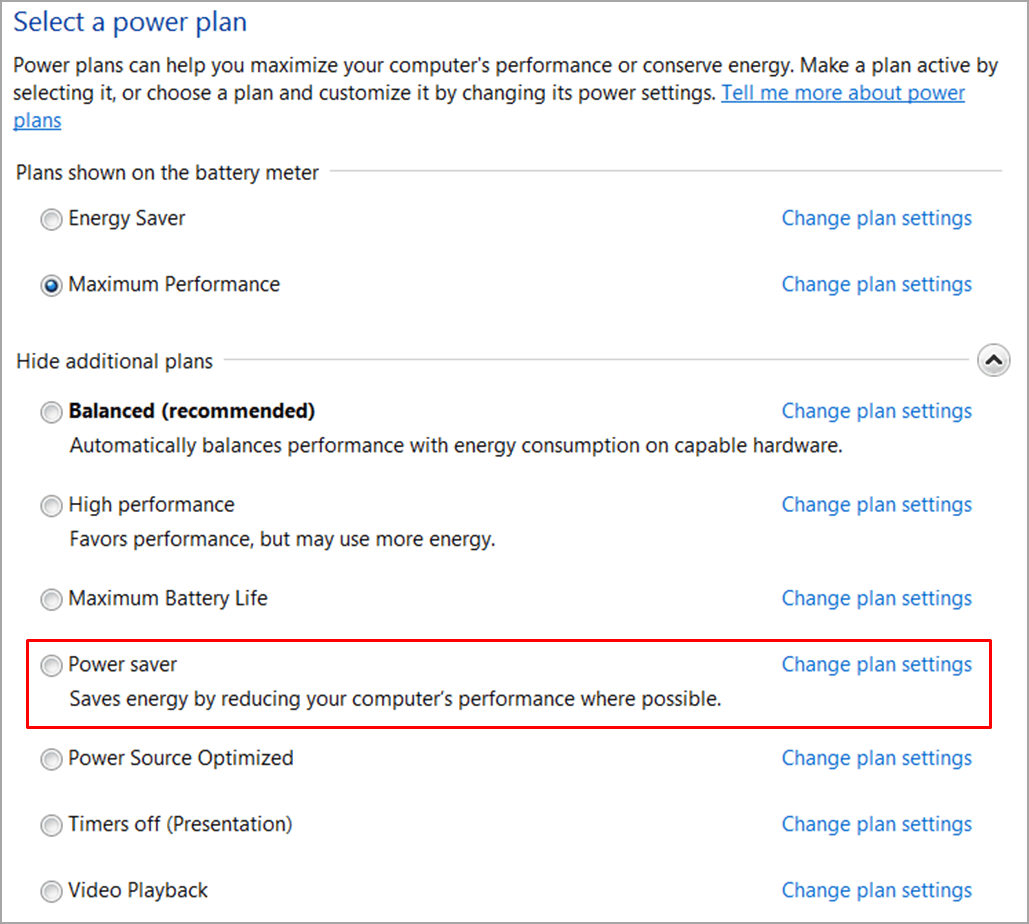Change plan settings for Maximum Performance
1029x924 pixels.
[x=876, y=284]
